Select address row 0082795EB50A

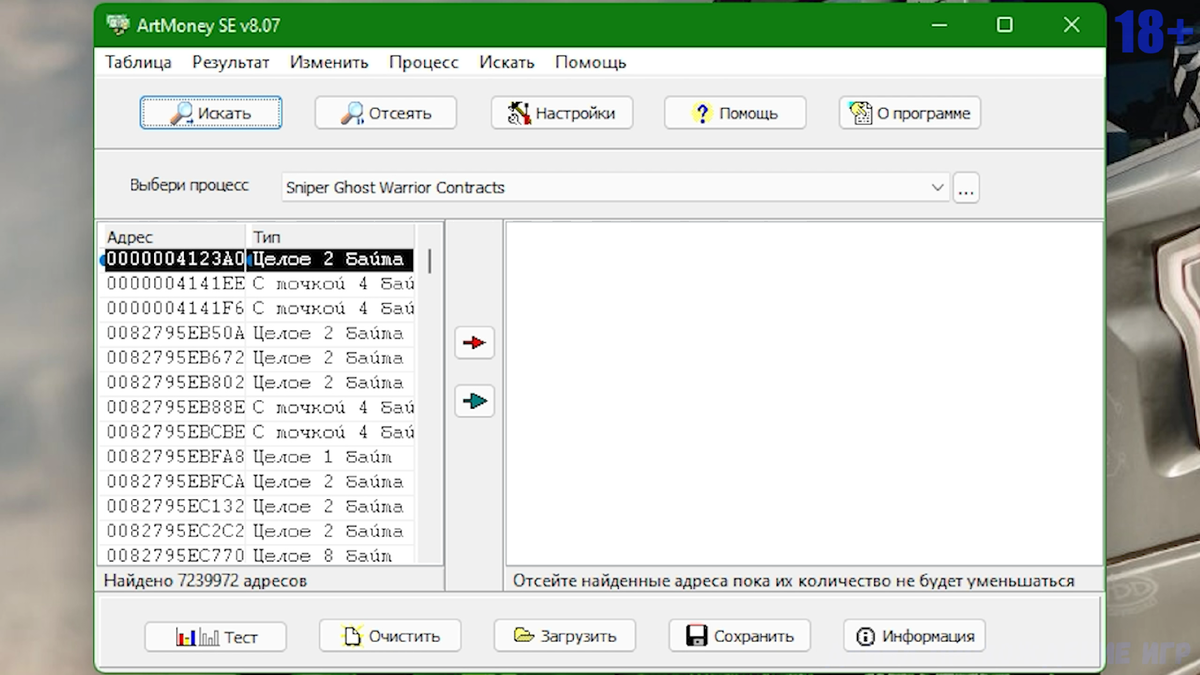click(259, 333)
